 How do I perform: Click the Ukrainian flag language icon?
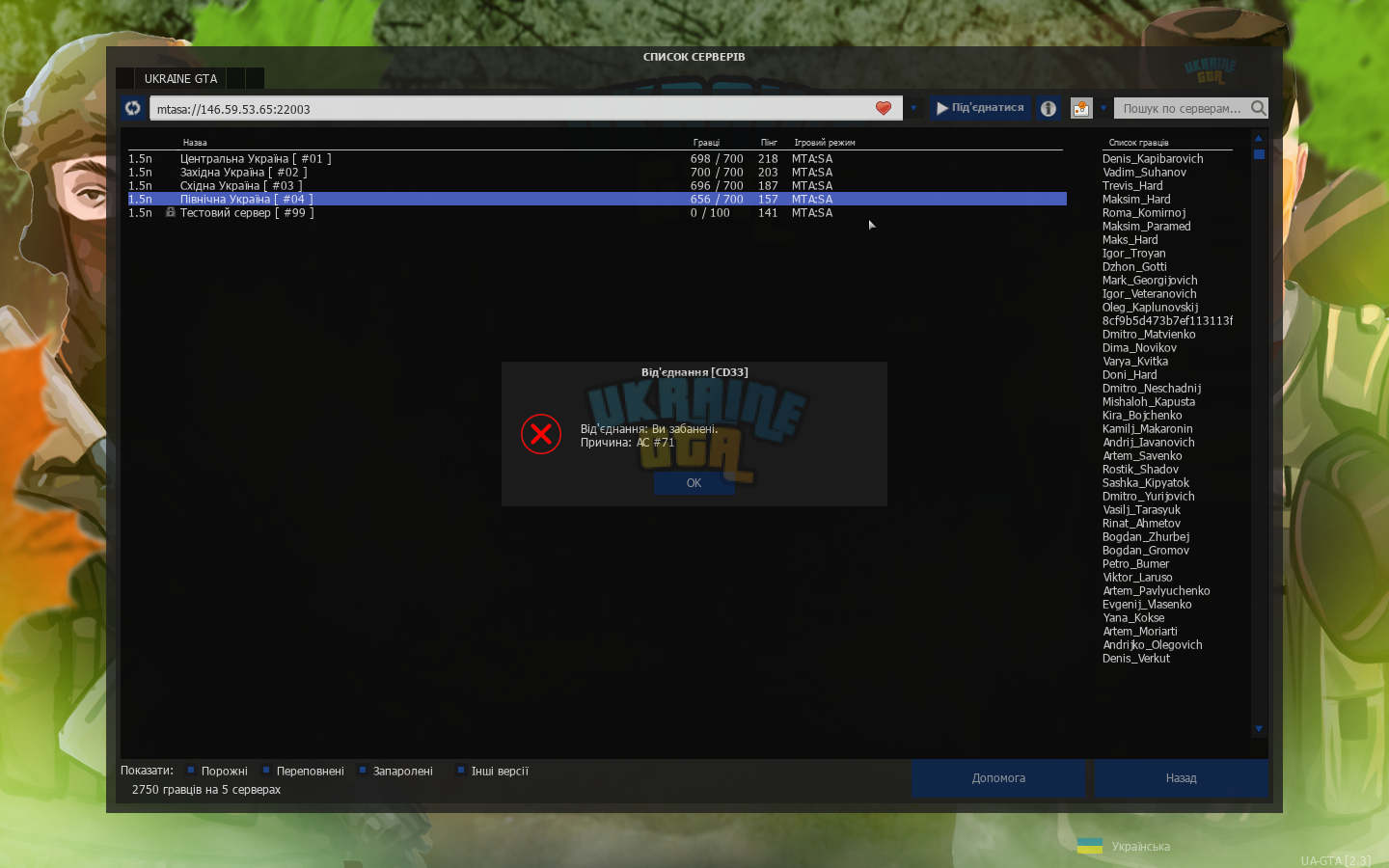[x=1090, y=846]
